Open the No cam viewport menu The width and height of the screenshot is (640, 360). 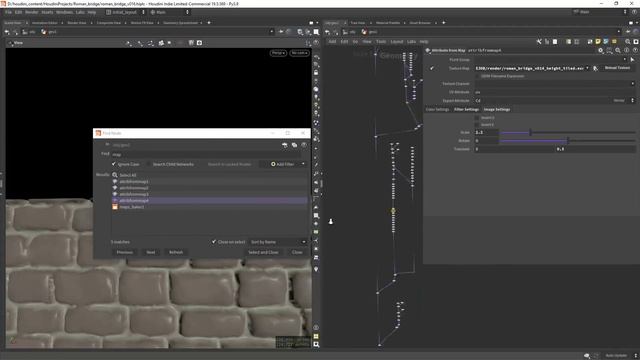[x=299, y=53]
